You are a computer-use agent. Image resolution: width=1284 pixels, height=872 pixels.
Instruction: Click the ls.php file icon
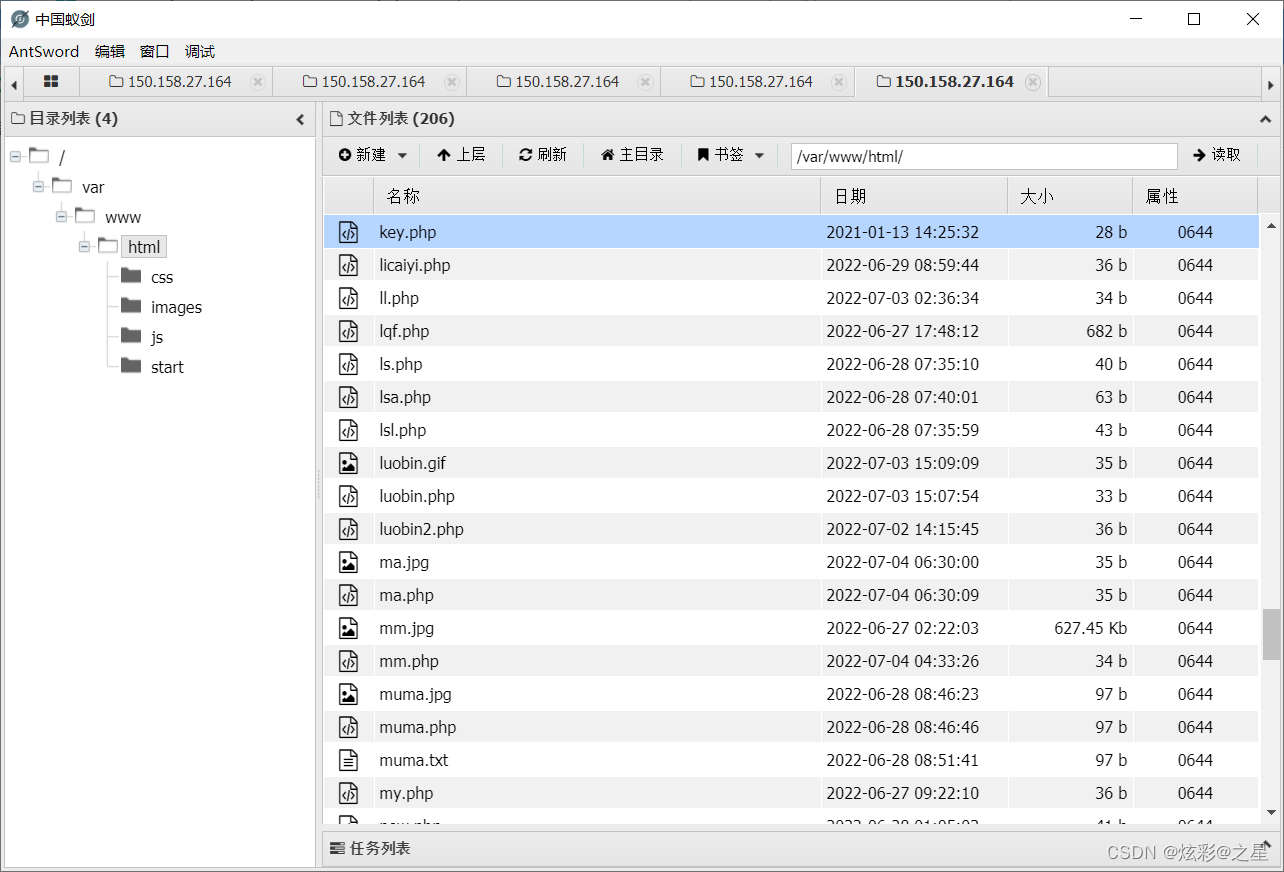click(x=348, y=364)
